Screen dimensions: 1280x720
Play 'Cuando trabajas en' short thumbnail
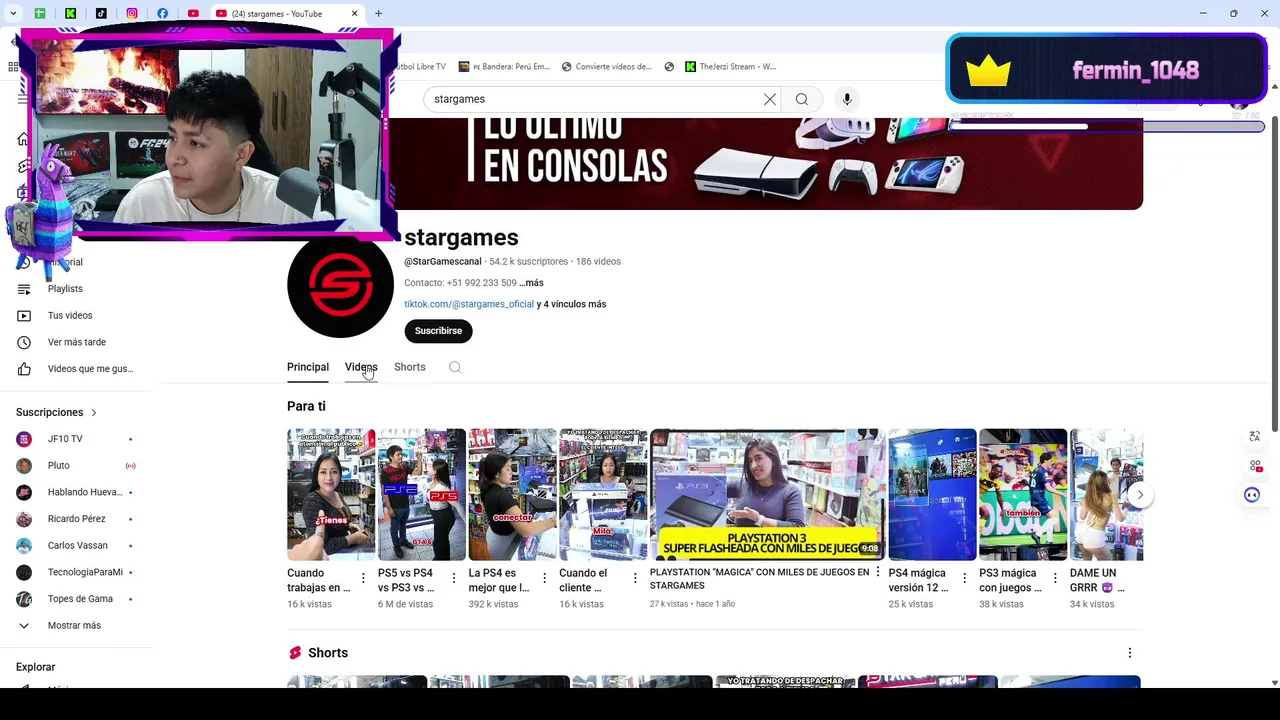point(331,494)
